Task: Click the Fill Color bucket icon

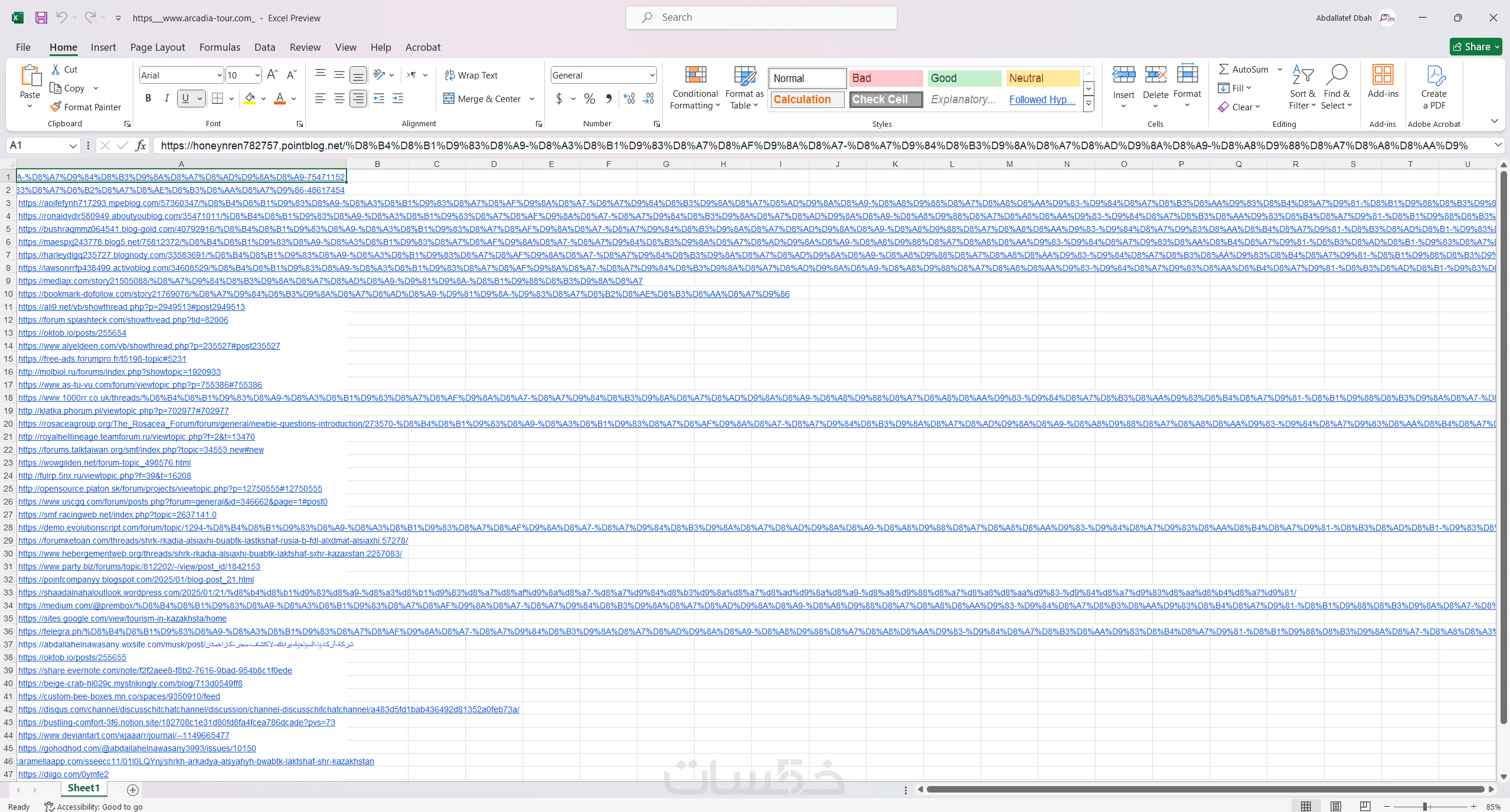Action: click(250, 99)
